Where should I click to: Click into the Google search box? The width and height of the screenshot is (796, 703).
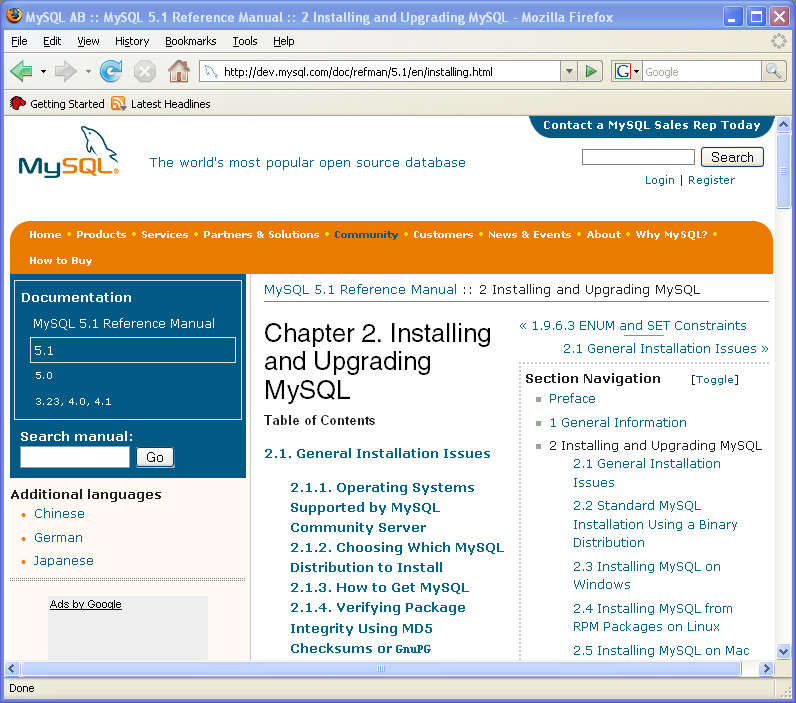(x=702, y=72)
